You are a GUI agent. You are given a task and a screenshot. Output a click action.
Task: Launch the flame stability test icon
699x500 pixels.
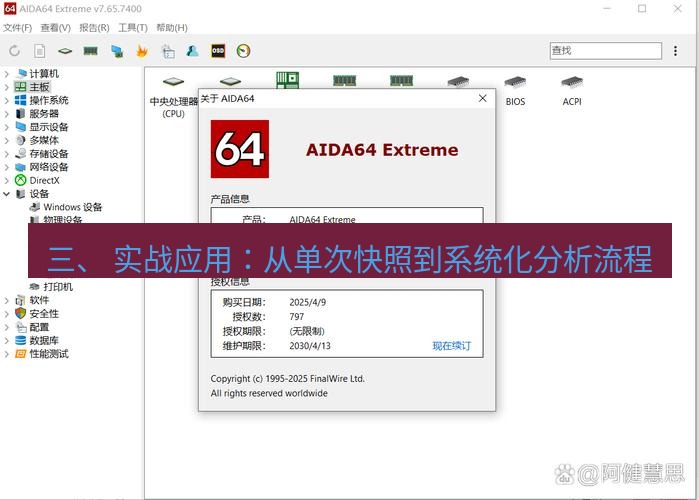point(142,51)
